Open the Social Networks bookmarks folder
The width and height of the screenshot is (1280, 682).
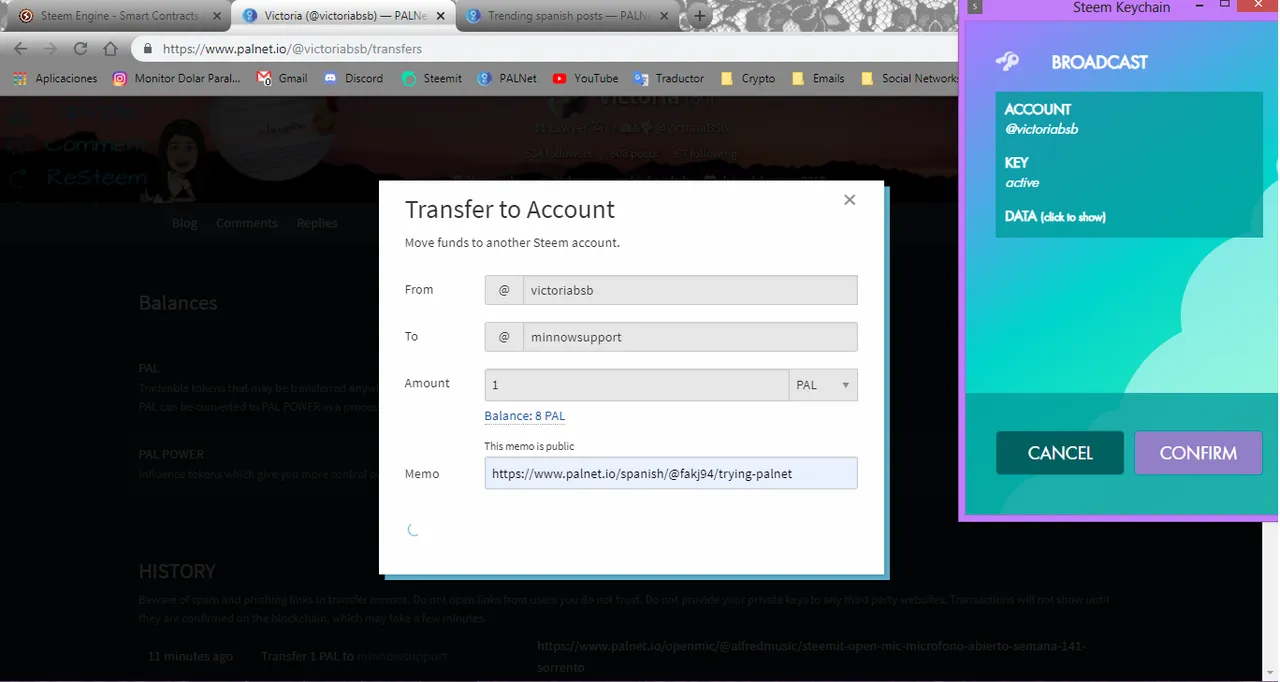point(908,78)
